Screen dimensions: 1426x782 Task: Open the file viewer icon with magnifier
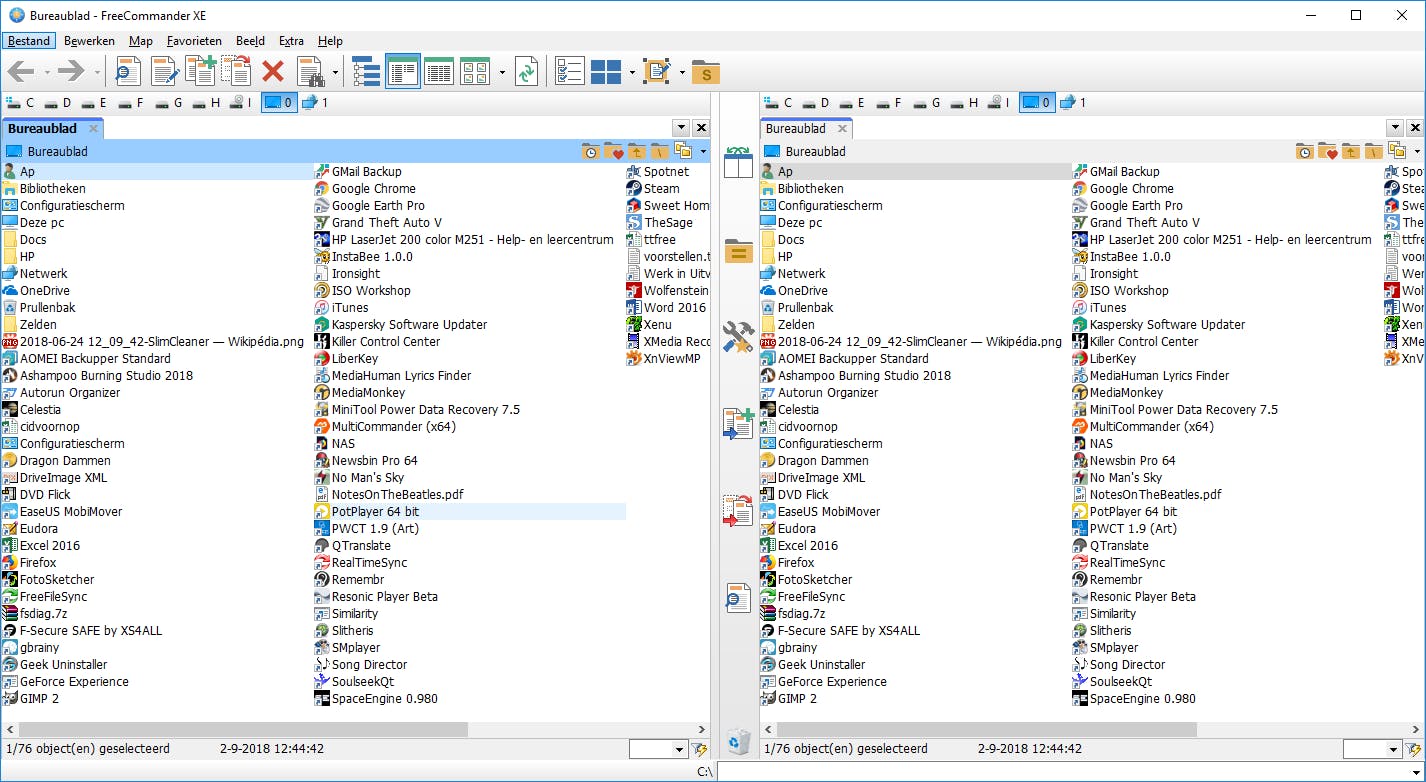click(128, 71)
